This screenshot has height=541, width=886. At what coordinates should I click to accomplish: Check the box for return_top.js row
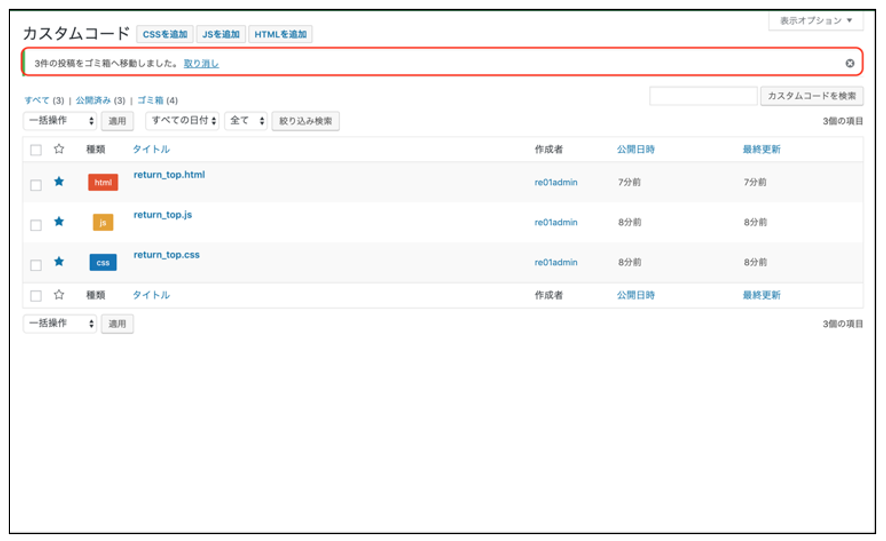36,225
